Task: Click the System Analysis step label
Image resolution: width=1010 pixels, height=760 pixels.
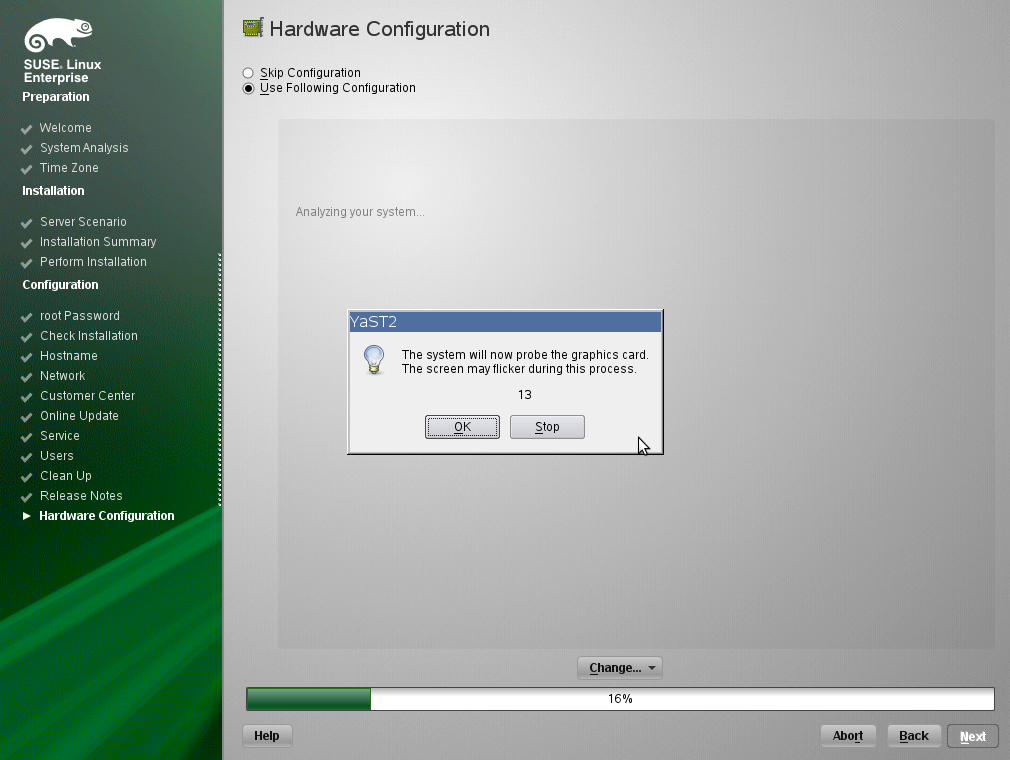Action: click(84, 147)
